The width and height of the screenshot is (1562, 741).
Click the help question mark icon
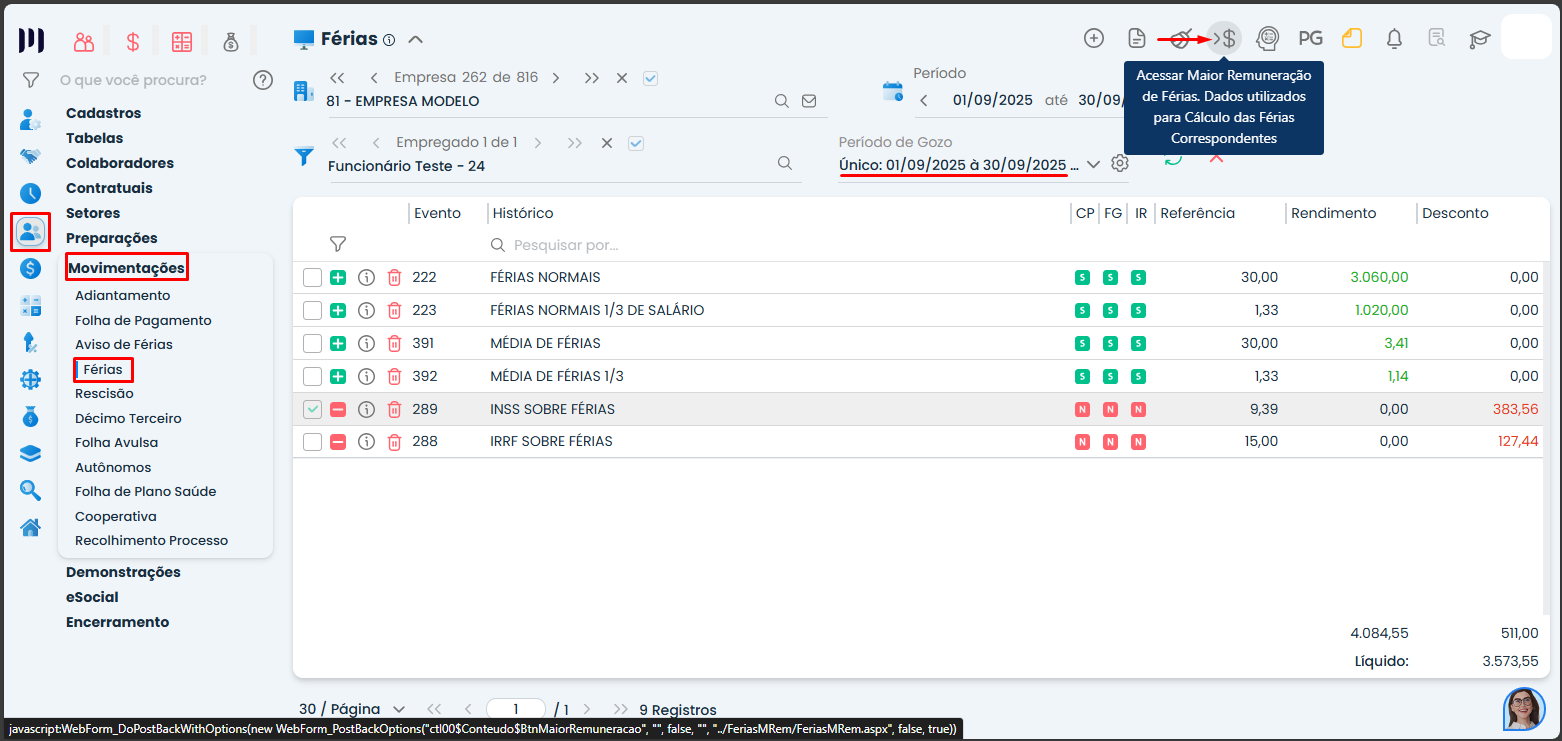coord(263,80)
